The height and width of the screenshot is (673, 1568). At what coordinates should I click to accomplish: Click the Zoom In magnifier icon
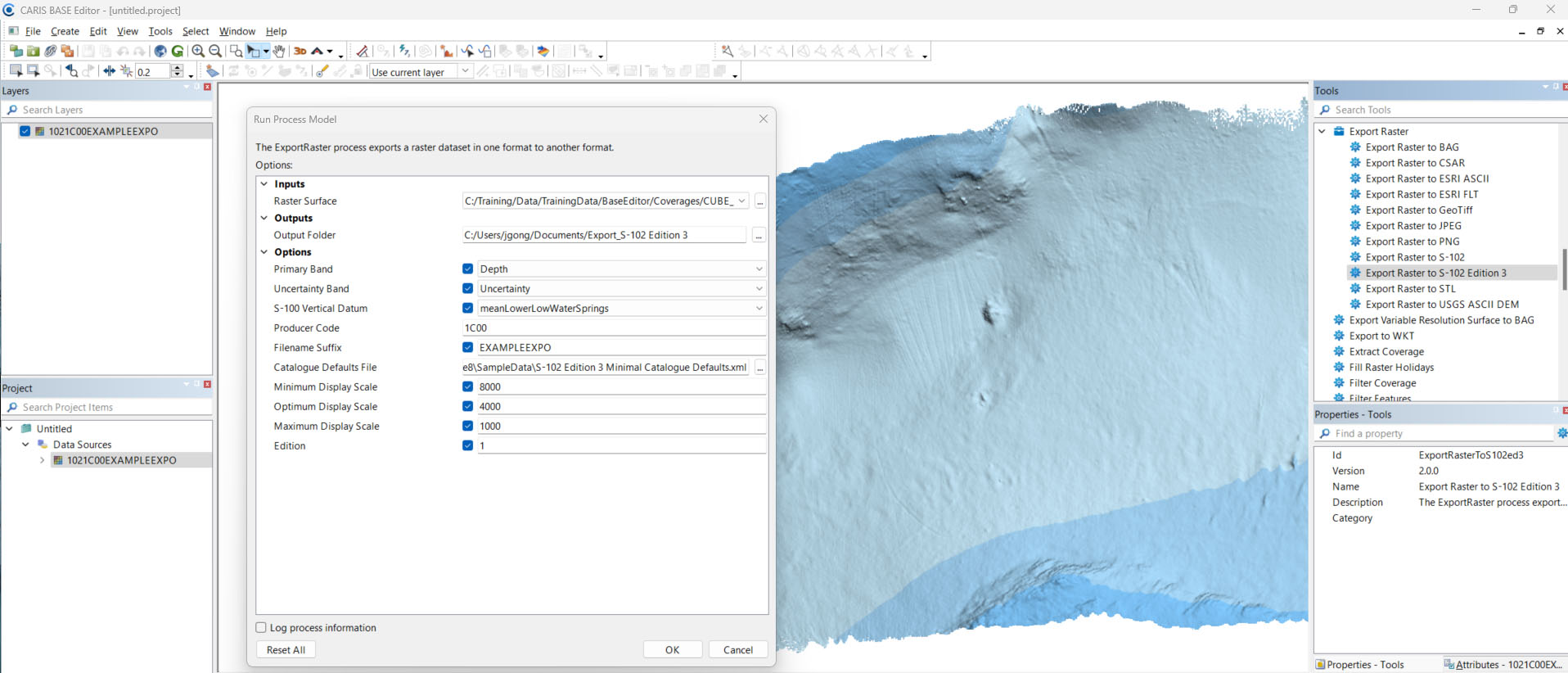click(x=198, y=51)
